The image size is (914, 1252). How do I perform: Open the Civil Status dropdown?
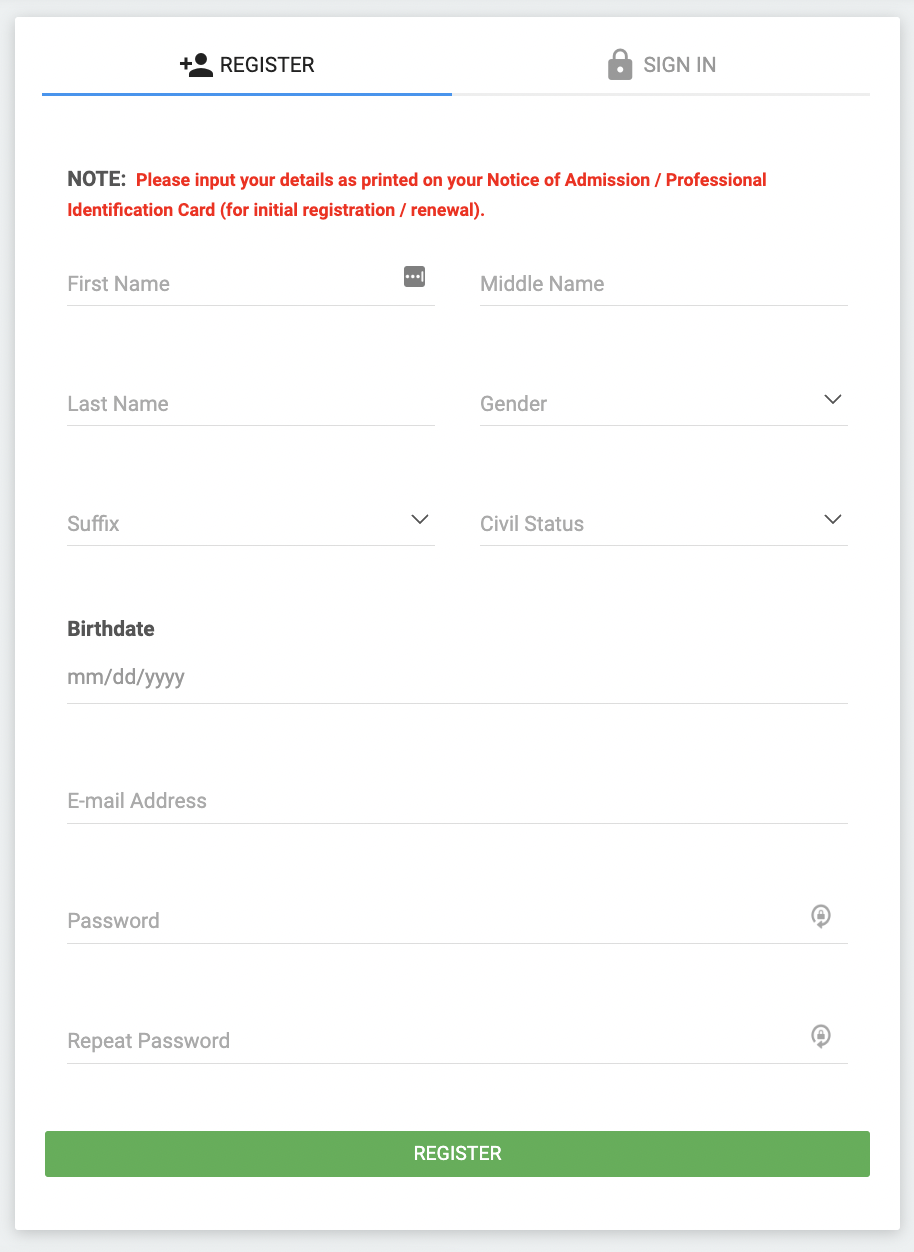pyautogui.click(x=832, y=519)
